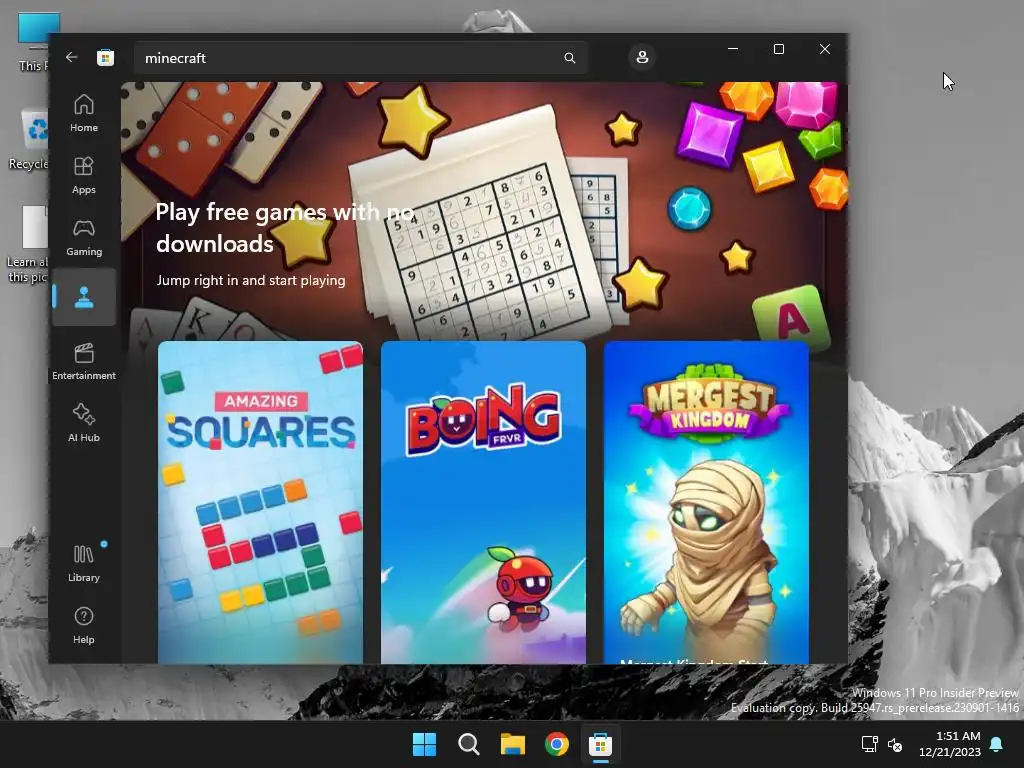The height and width of the screenshot is (768, 1024).
Task: Click the minecraft search text field
Action: click(360, 58)
